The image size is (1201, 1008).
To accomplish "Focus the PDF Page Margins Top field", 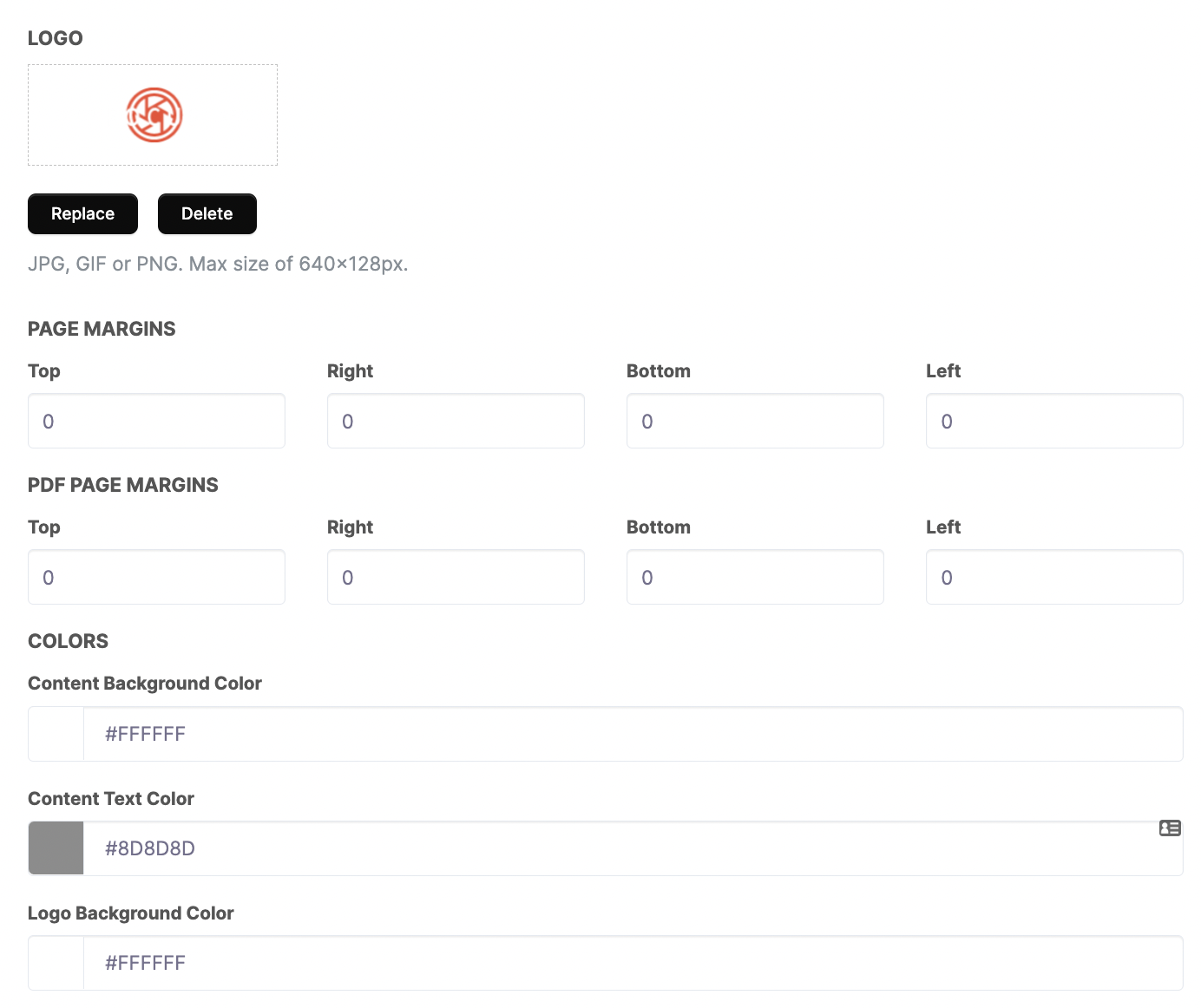I will click(x=156, y=577).
